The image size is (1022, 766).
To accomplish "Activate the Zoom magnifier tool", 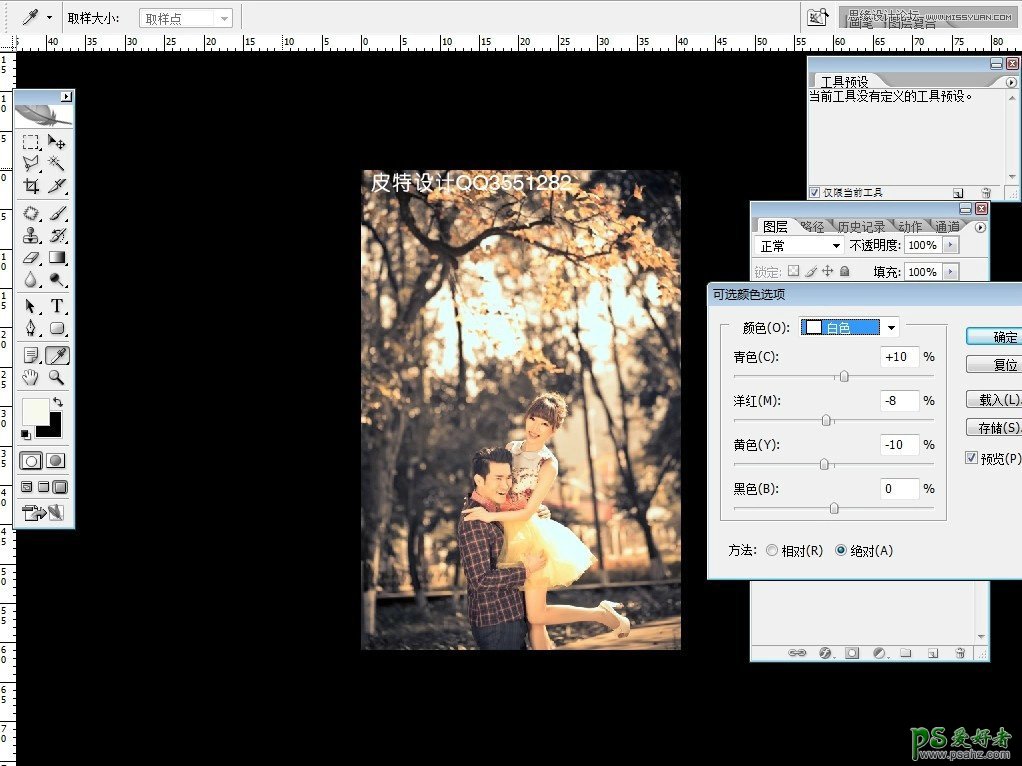I will pos(57,377).
